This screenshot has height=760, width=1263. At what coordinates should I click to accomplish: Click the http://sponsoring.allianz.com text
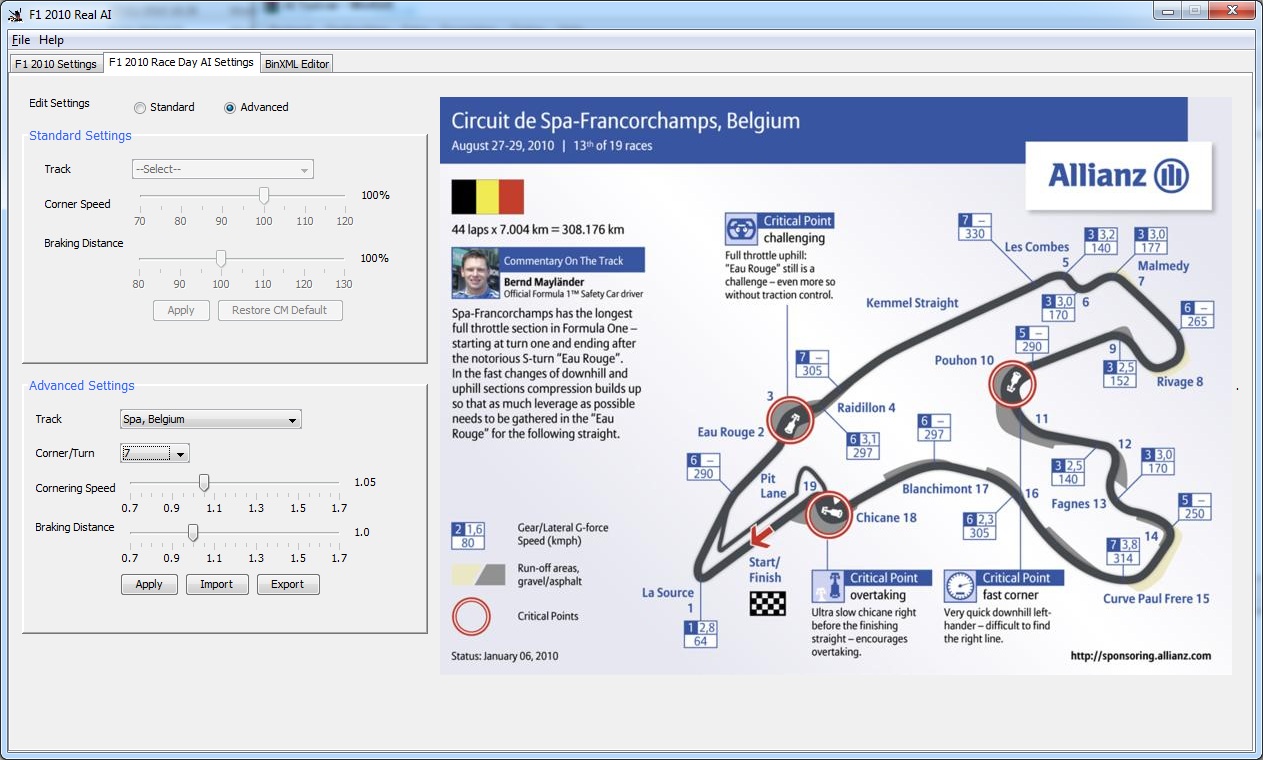(x=1140, y=656)
